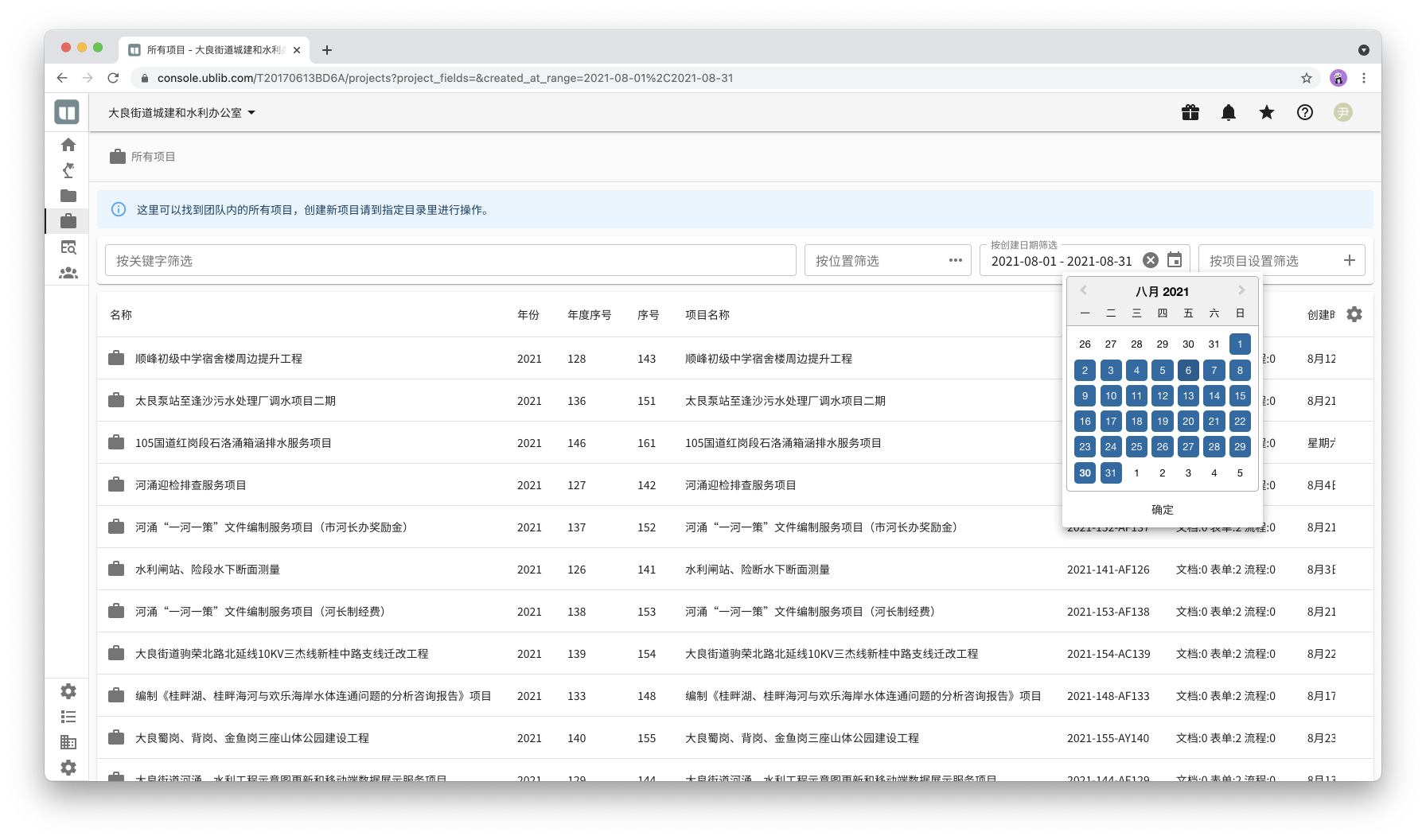This screenshot has width=1426, height=840.
Task: Open table column settings gear
Action: tap(1354, 315)
